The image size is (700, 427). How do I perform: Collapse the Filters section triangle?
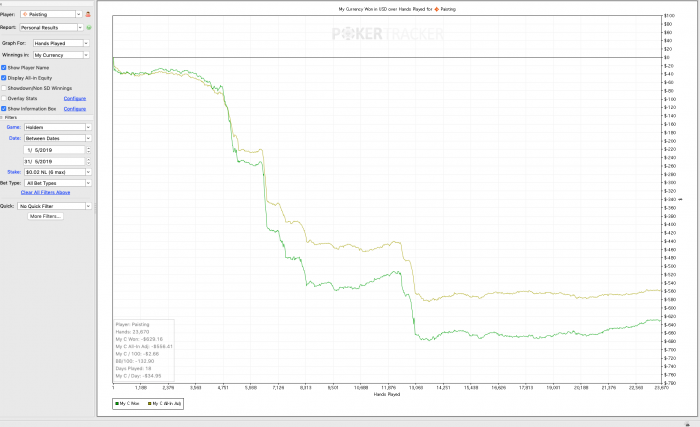click(x=3, y=118)
